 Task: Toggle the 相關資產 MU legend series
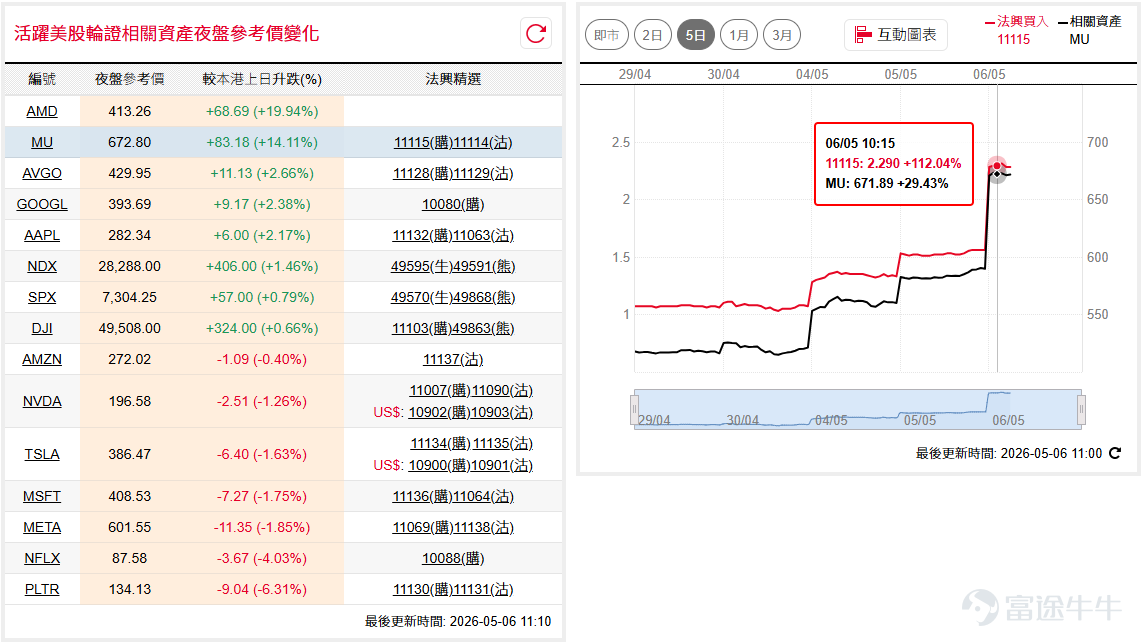coord(1090,31)
